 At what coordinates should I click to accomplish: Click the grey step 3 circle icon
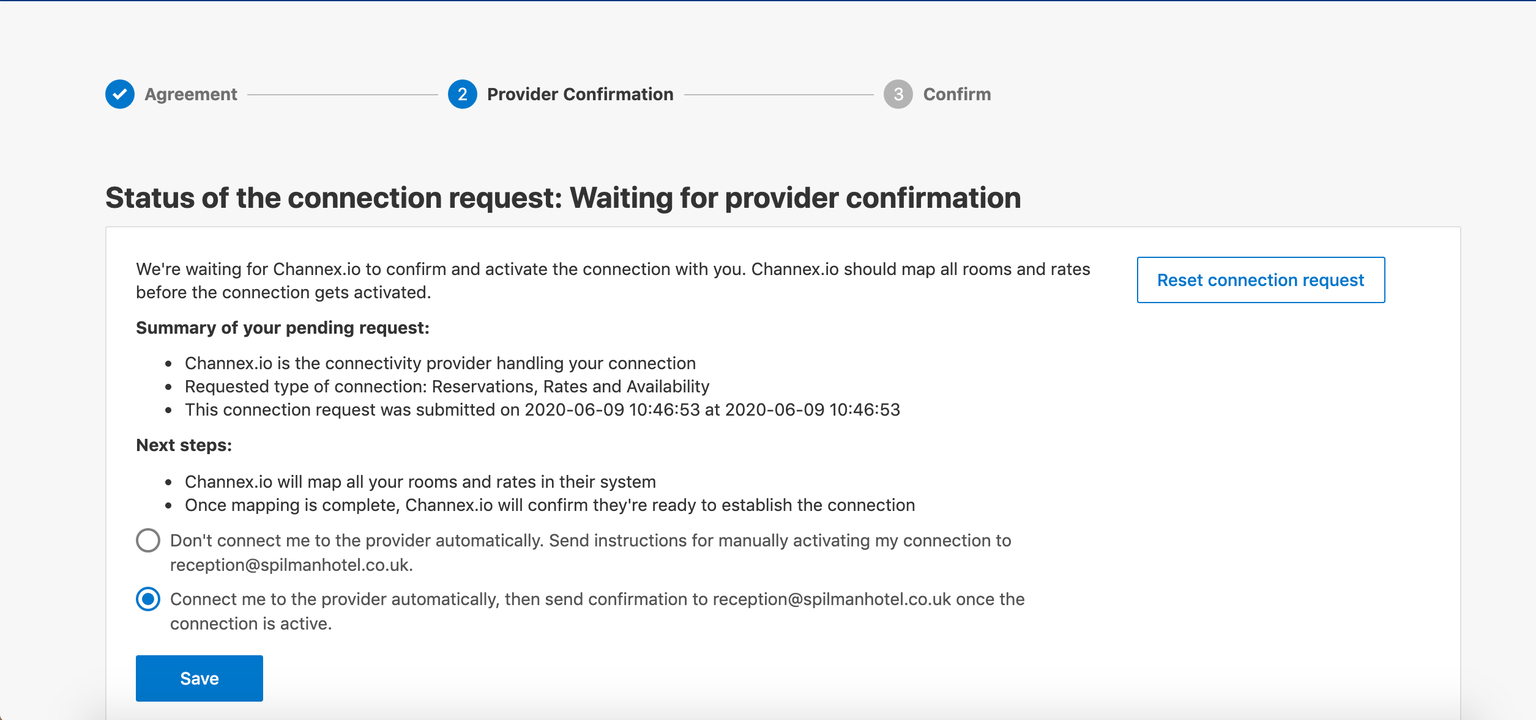[898, 94]
